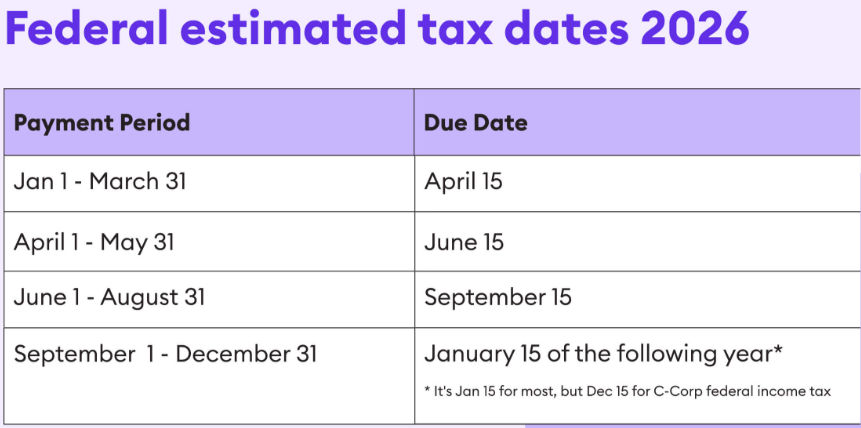Click the footnote line below January 15

point(627,390)
